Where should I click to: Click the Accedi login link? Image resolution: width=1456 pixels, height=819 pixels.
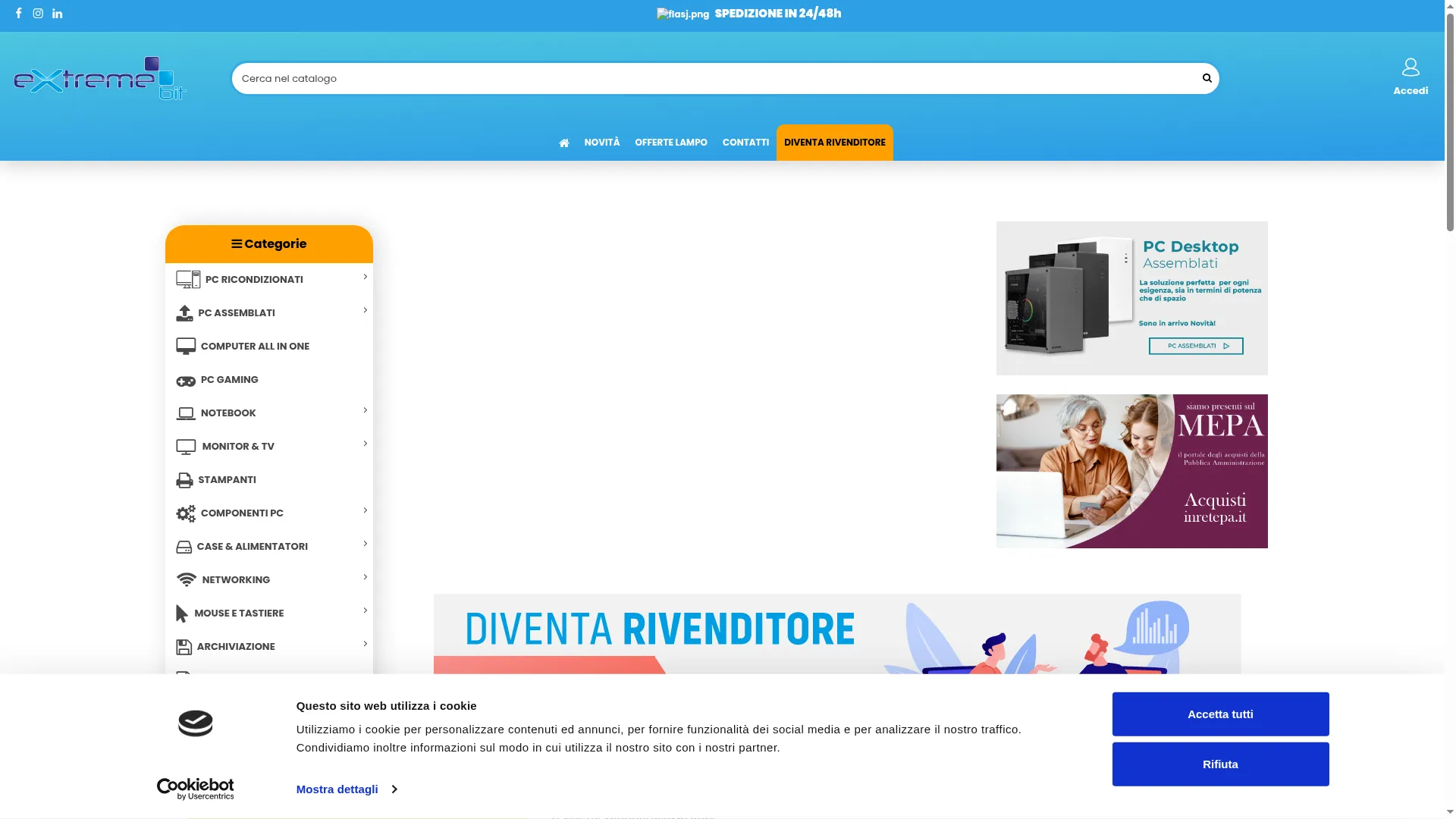tap(1410, 91)
